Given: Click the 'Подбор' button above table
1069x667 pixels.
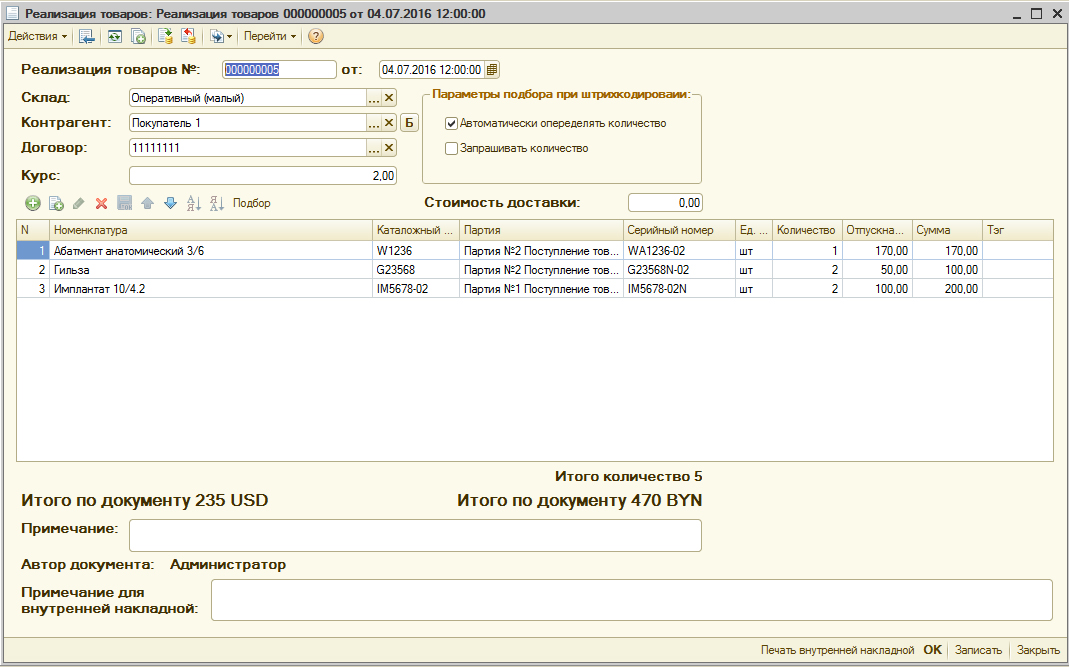Looking at the screenshot, I should click(251, 203).
